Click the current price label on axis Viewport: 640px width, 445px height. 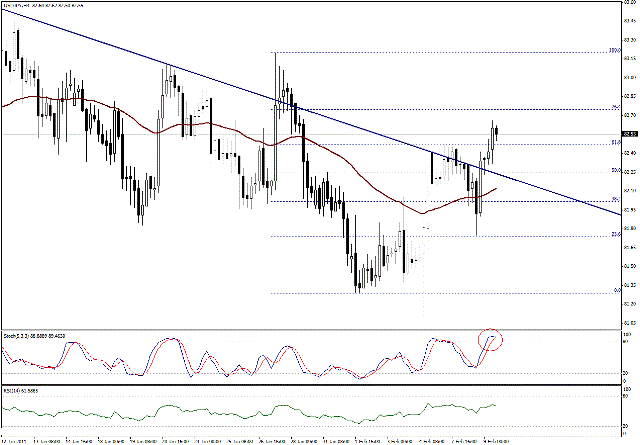pyautogui.click(x=629, y=133)
